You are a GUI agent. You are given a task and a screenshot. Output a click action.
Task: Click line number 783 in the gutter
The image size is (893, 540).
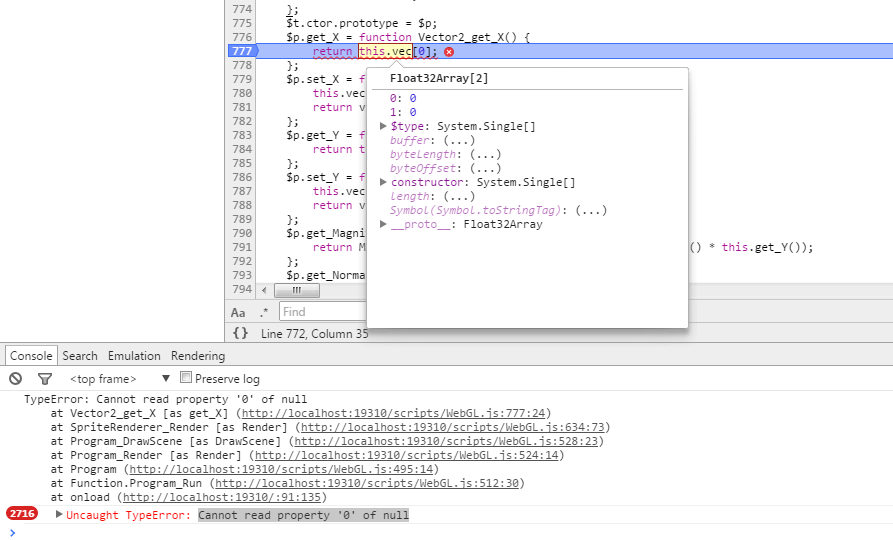[242, 135]
